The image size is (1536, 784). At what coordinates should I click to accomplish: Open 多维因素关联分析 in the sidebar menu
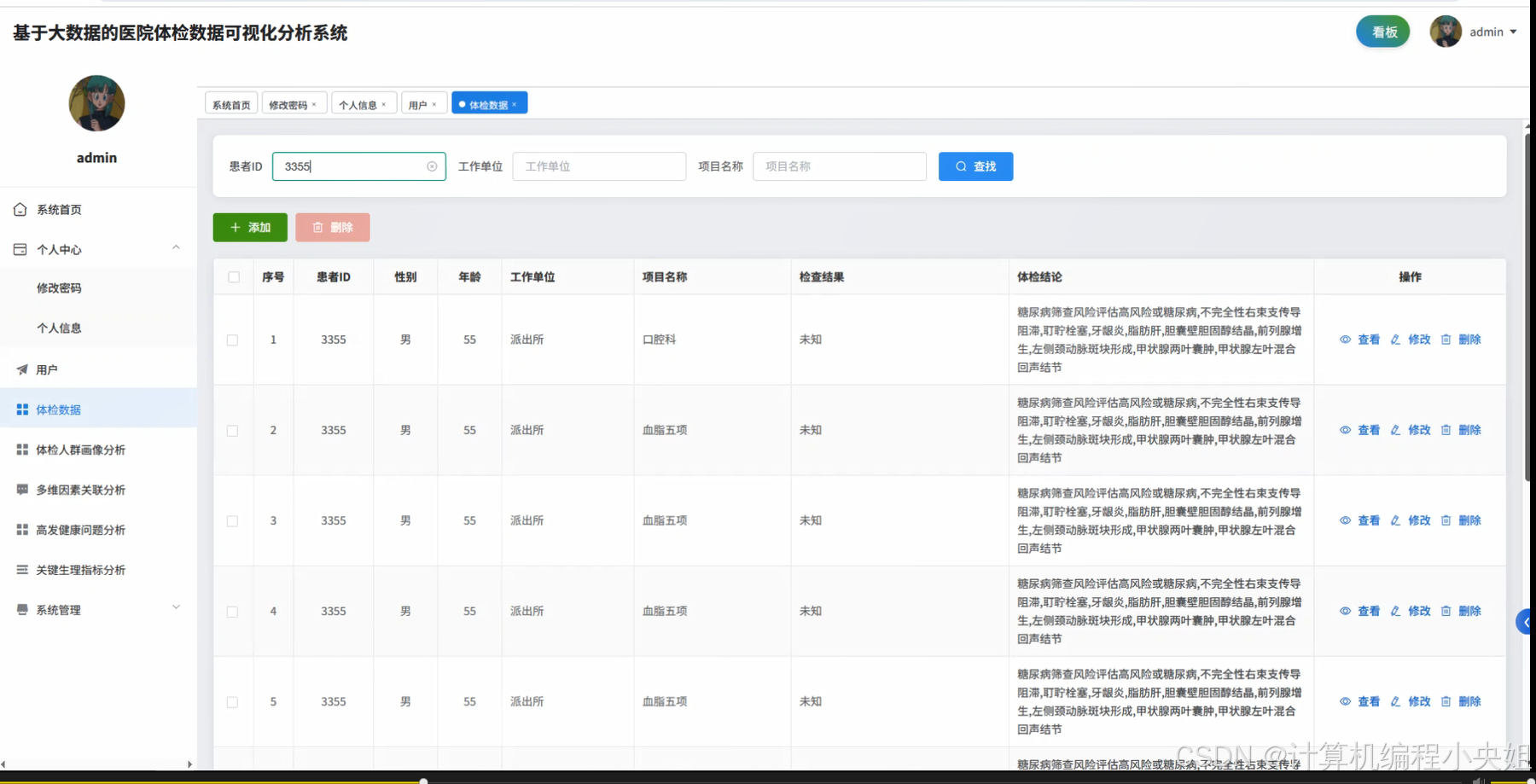(x=80, y=490)
